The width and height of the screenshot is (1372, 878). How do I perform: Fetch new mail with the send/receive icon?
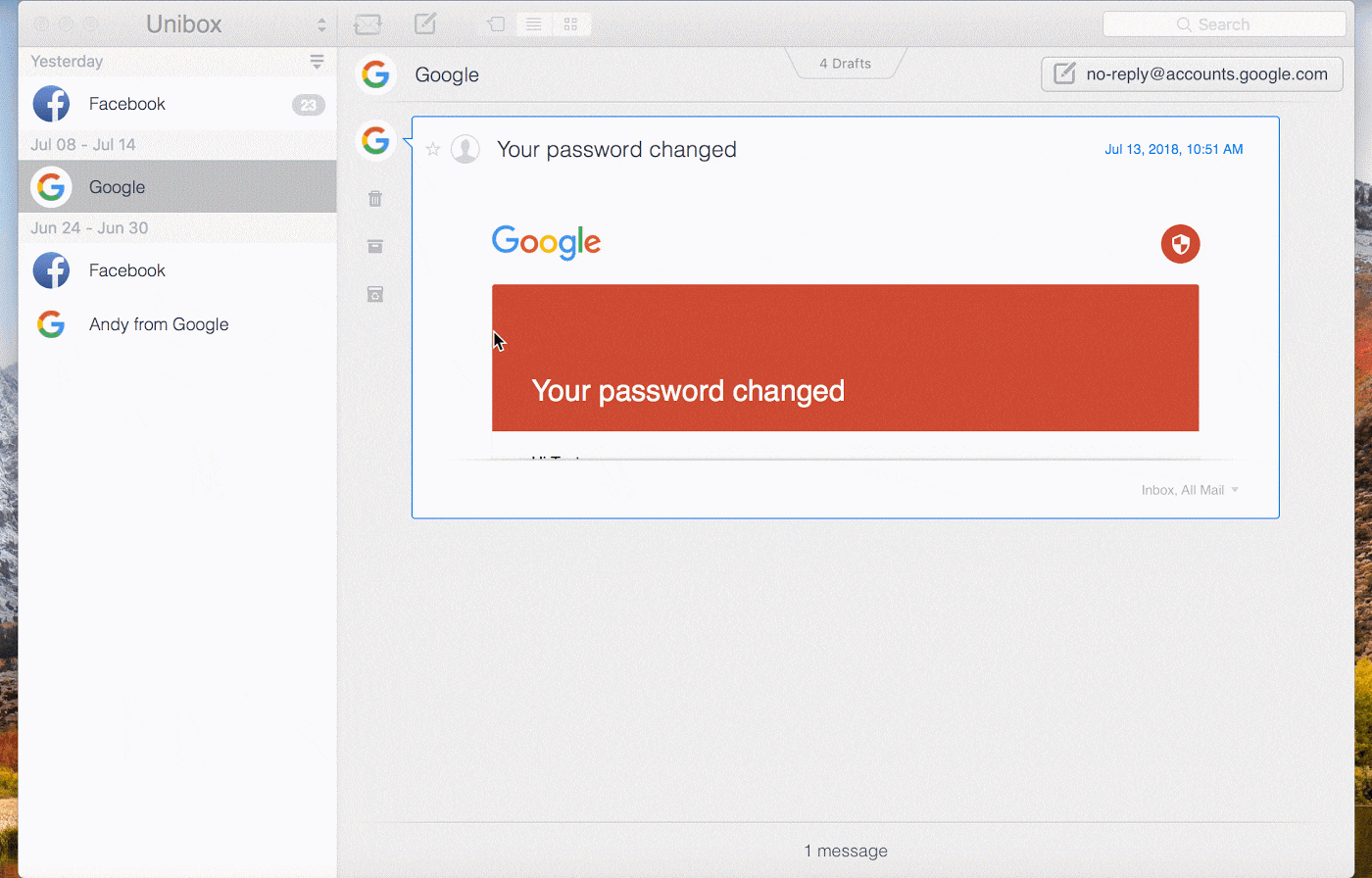click(367, 24)
